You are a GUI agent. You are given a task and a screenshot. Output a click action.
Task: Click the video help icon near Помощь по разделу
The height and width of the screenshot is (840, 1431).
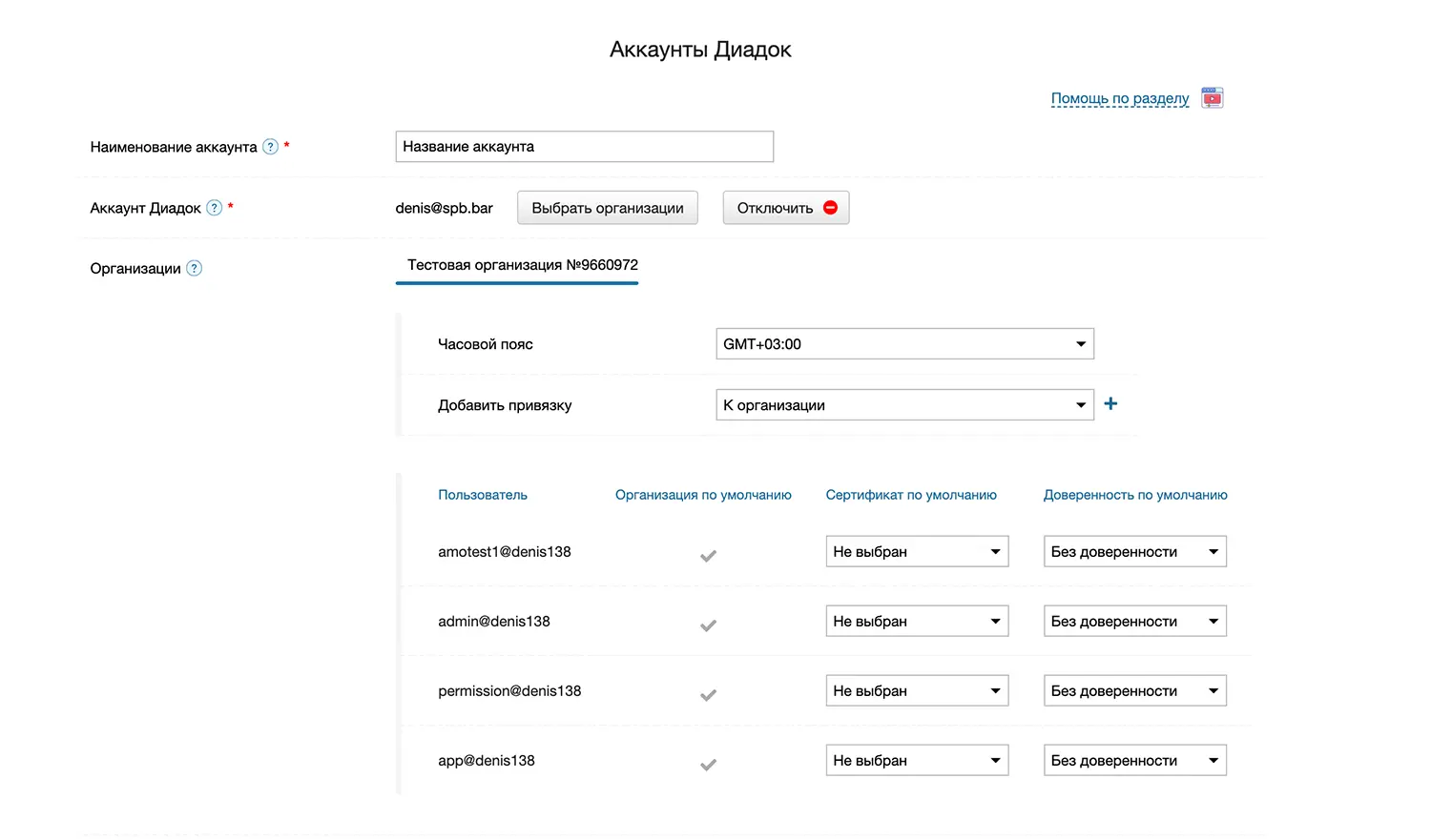click(1212, 98)
